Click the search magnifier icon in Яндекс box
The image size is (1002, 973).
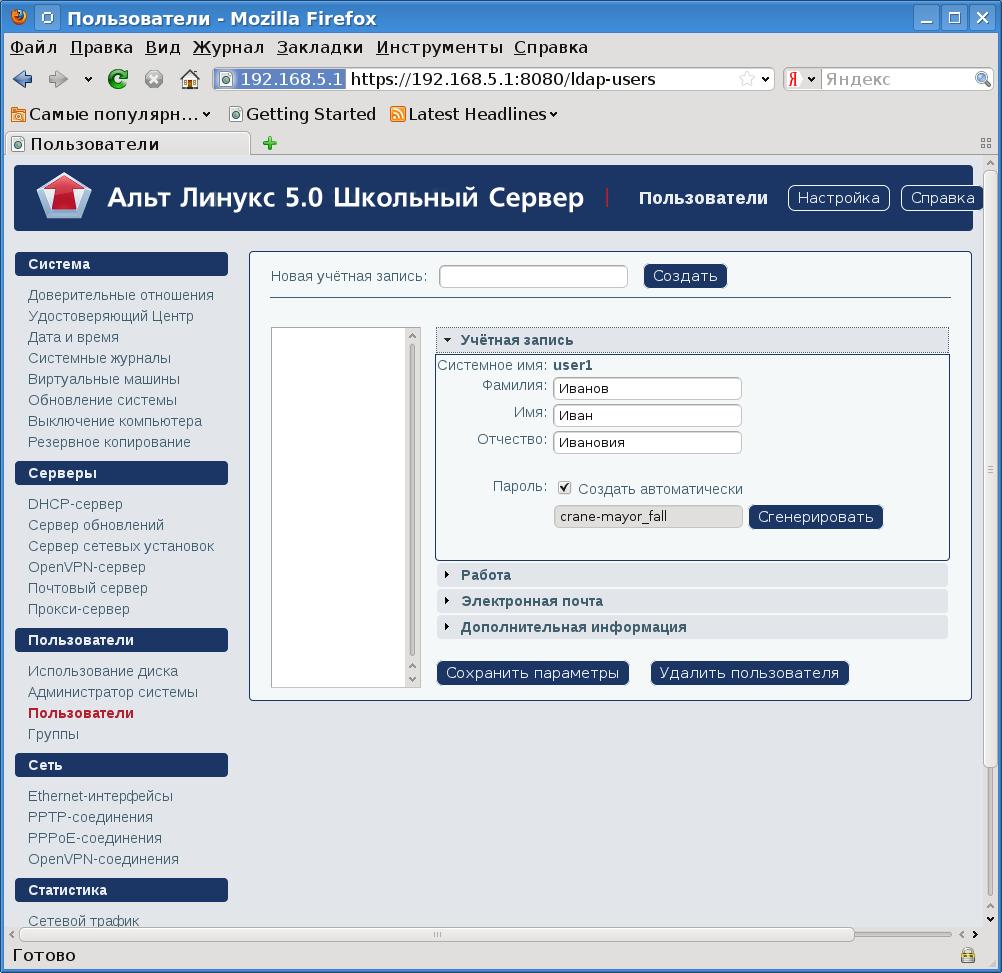983,79
